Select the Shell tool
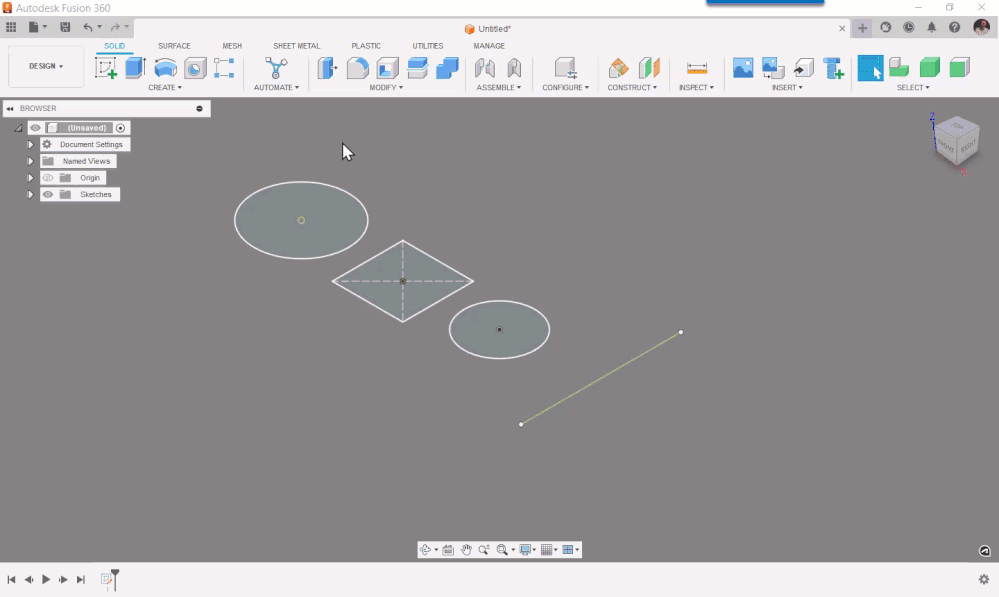The image size is (999, 597). click(387, 68)
